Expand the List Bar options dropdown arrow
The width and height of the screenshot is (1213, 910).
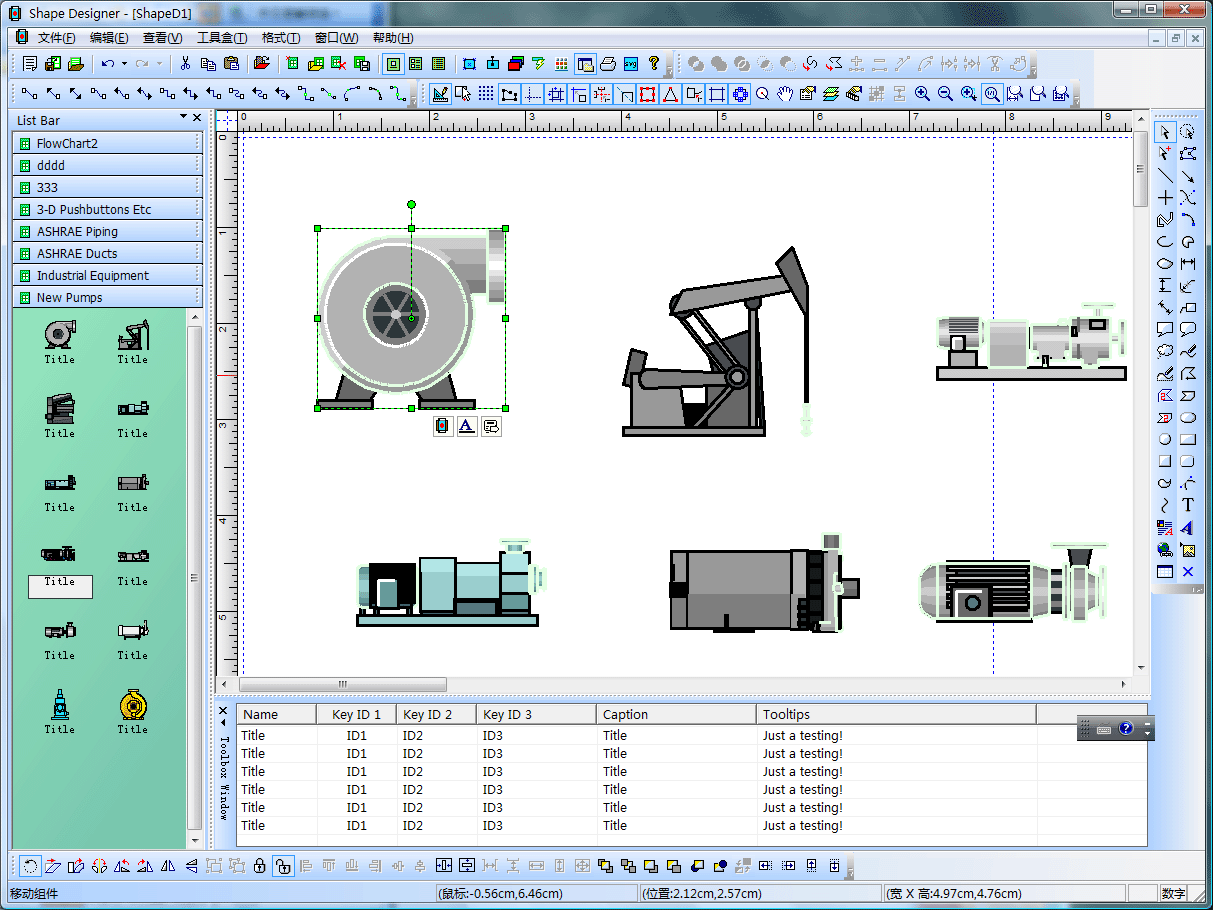click(x=183, y=118)
